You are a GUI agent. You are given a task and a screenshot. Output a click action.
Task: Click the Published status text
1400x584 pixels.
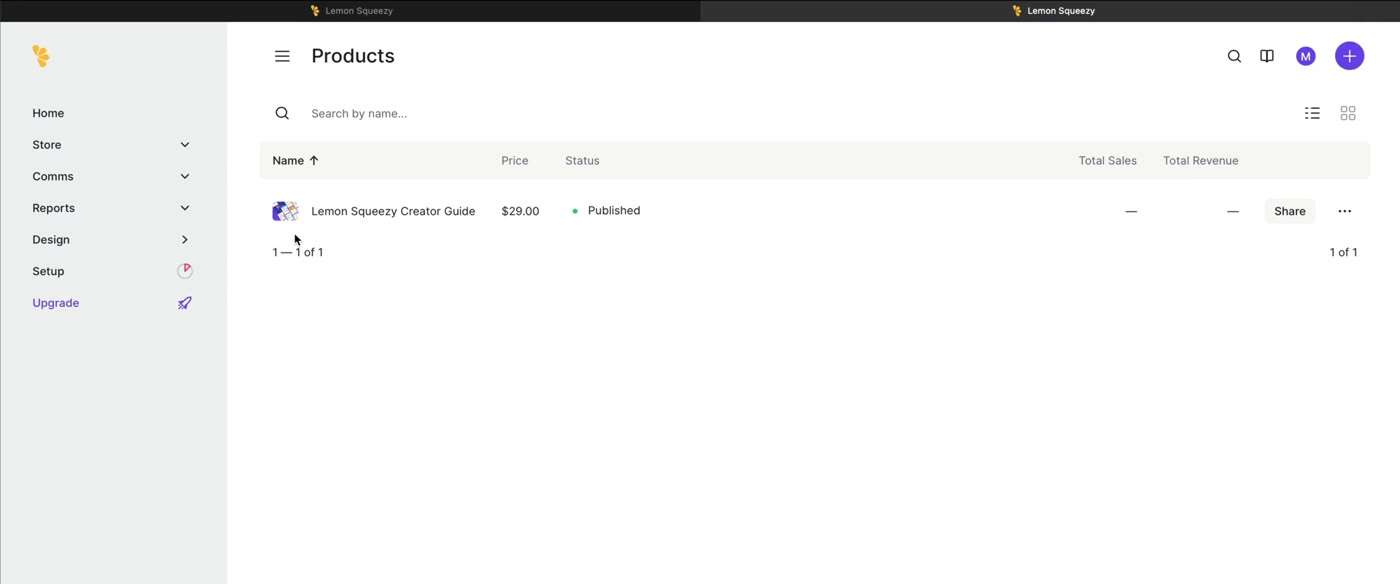[614, 211]
